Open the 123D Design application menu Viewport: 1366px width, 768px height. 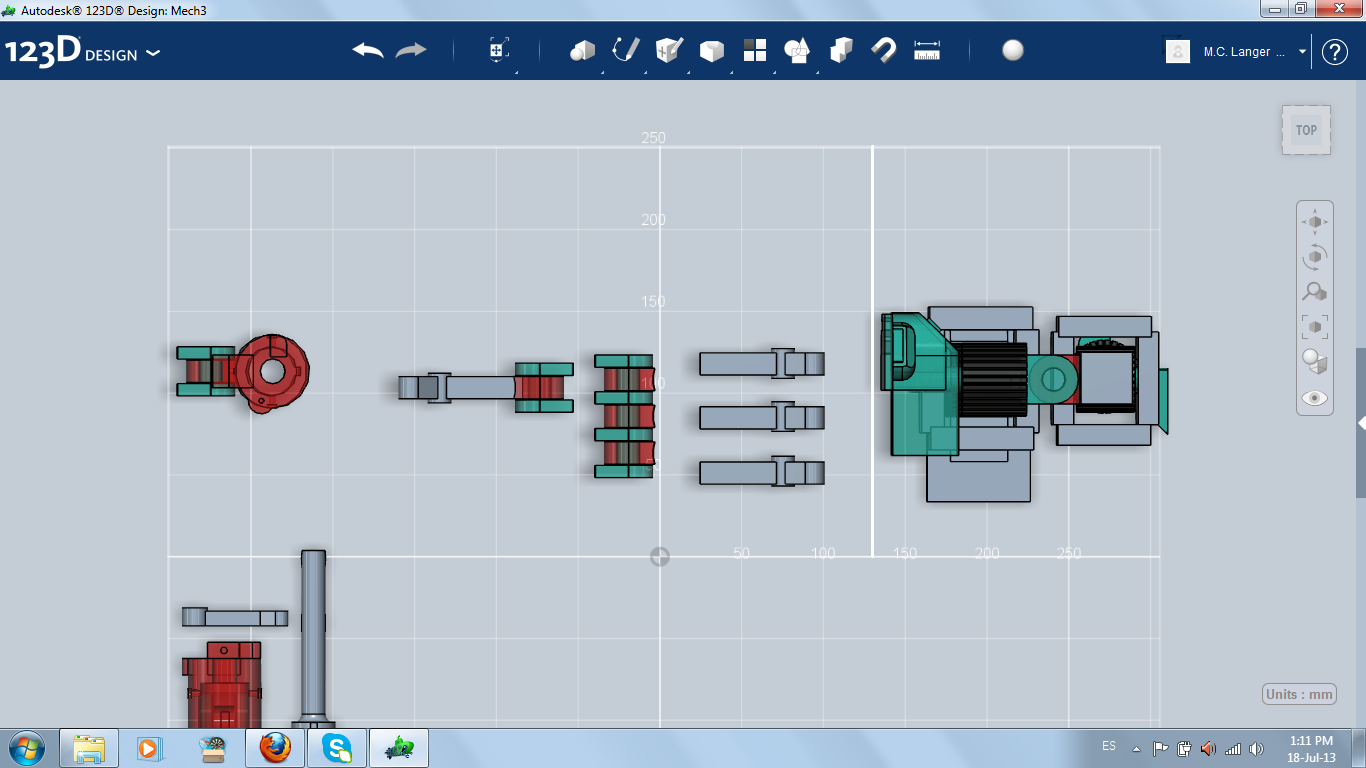point(82,52)
